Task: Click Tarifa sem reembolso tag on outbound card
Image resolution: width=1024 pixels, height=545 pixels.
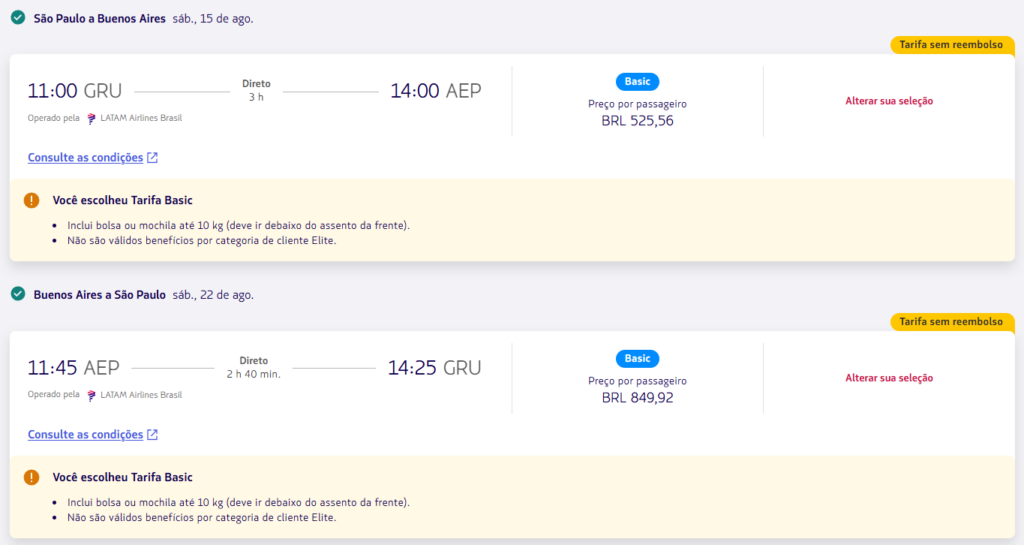Action: click(x=952, y=44)
